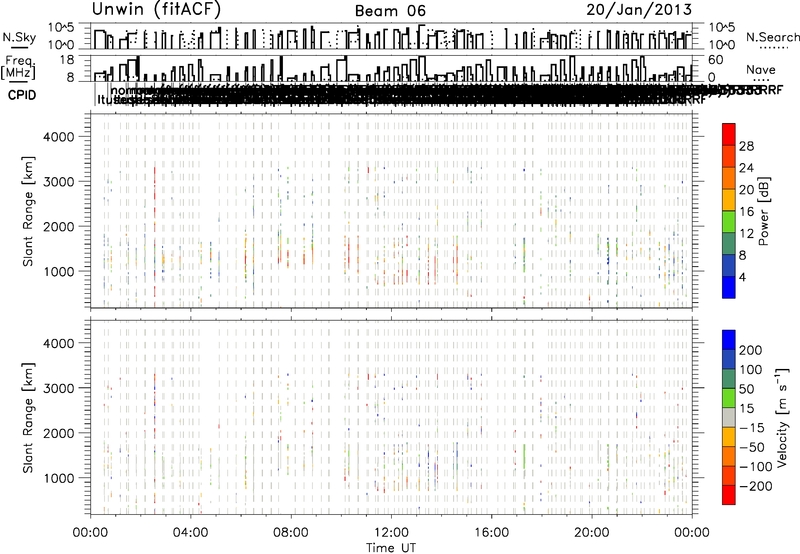Screen dimensions: 800x554
Task: Click the 'Nave' legend label
Action: click(x=761, y=70)
